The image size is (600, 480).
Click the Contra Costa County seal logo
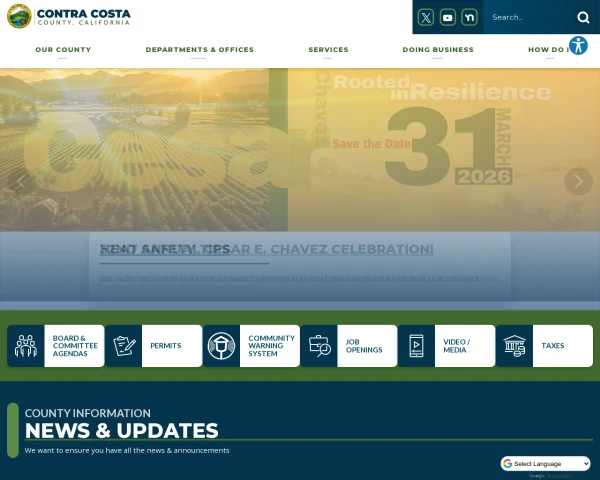point(19,16)
